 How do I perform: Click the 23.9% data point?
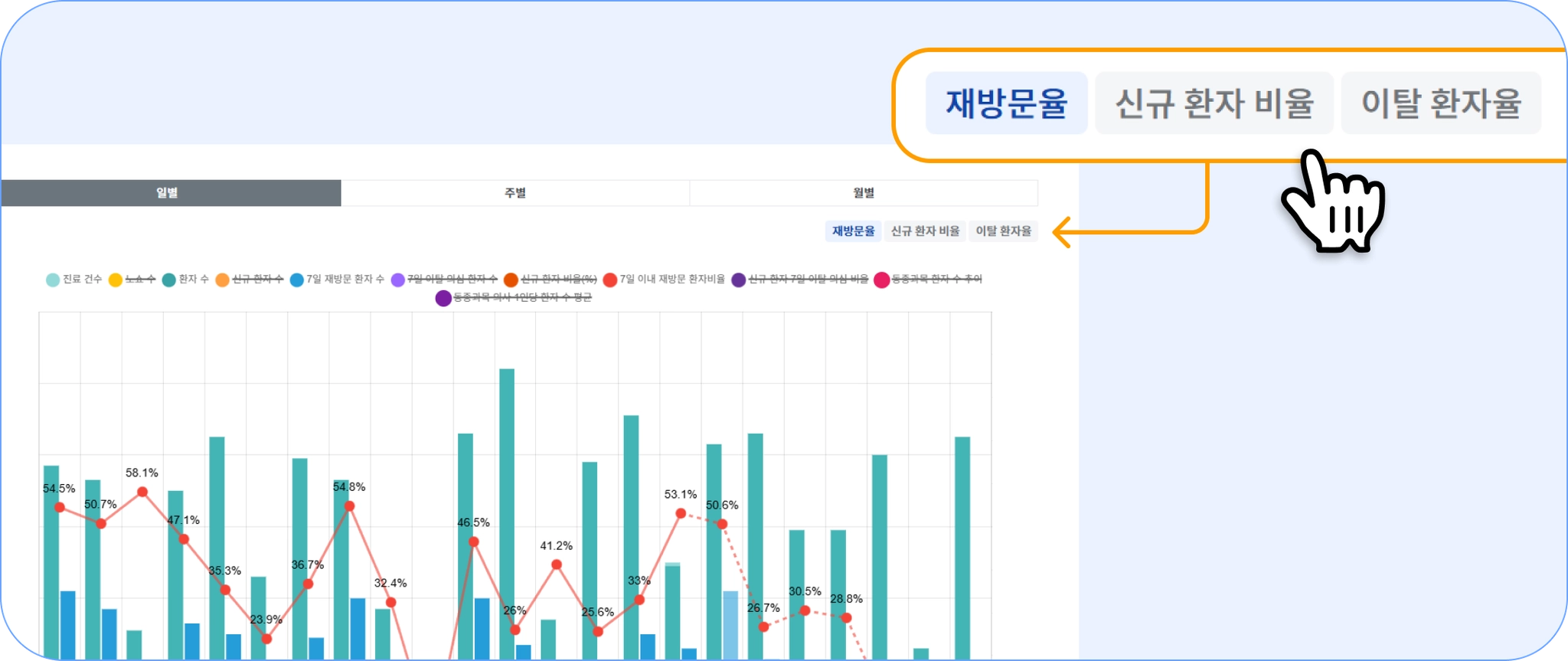(x=266, y=638)
